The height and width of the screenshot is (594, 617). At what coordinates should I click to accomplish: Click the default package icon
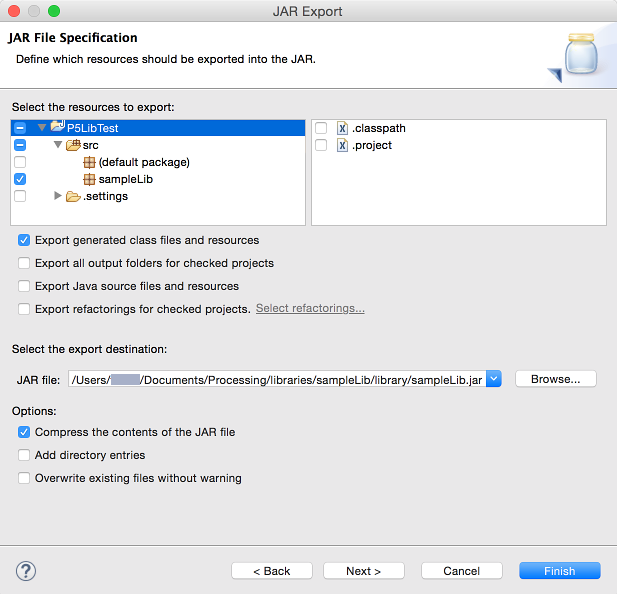tap(89, 162)
